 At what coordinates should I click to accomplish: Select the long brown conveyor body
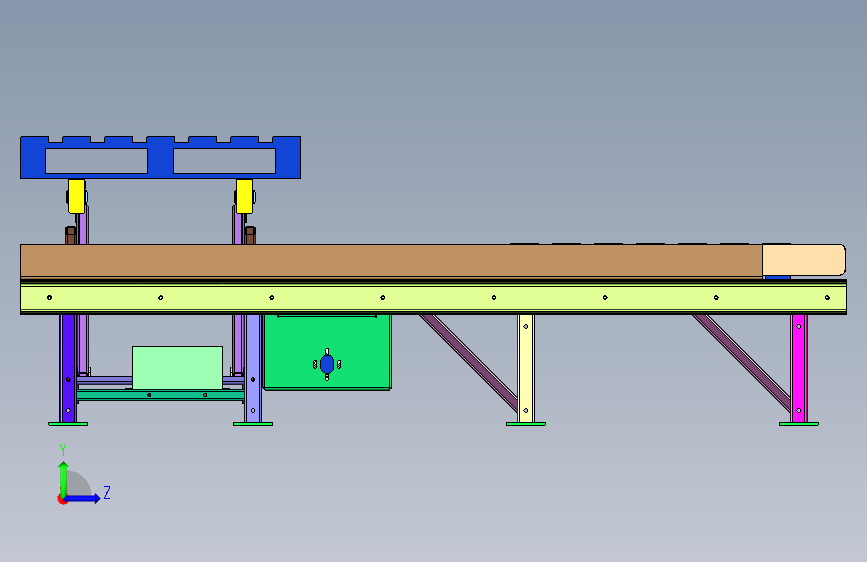click(391, 261)
